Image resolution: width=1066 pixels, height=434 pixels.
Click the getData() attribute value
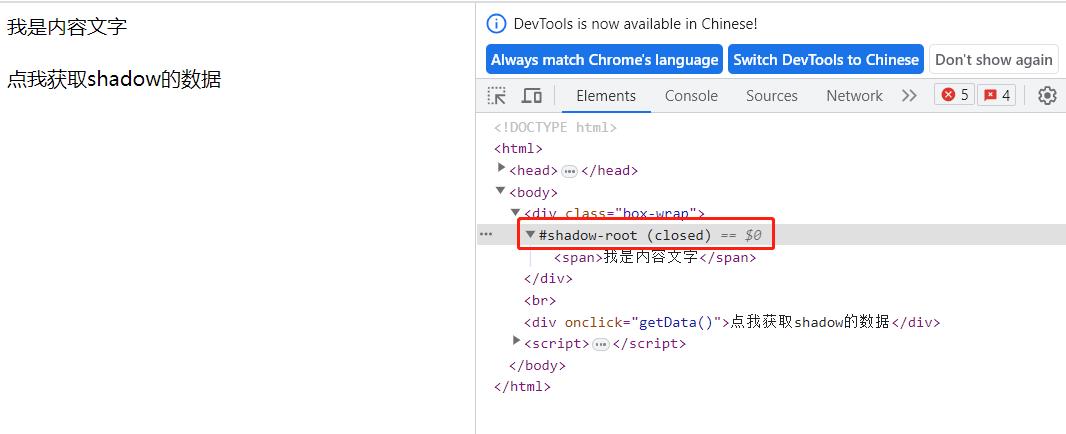[676, 322]
